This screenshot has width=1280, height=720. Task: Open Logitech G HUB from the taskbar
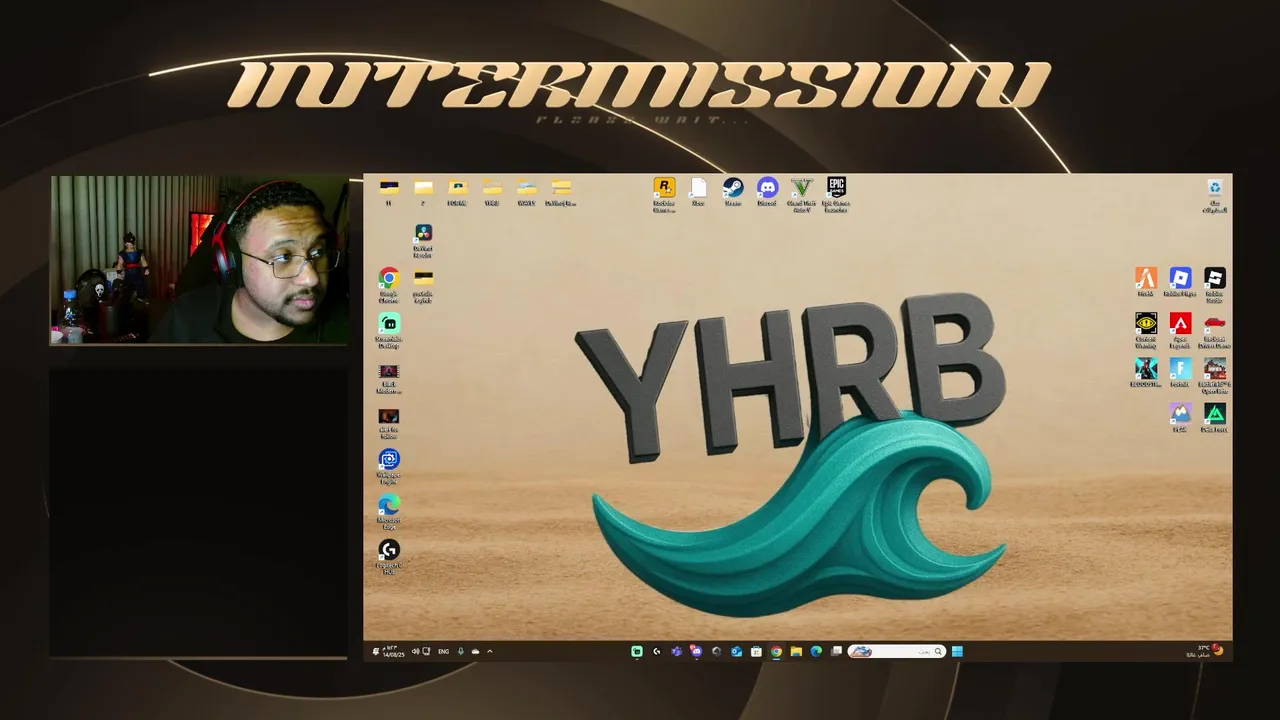pos(656,651)
